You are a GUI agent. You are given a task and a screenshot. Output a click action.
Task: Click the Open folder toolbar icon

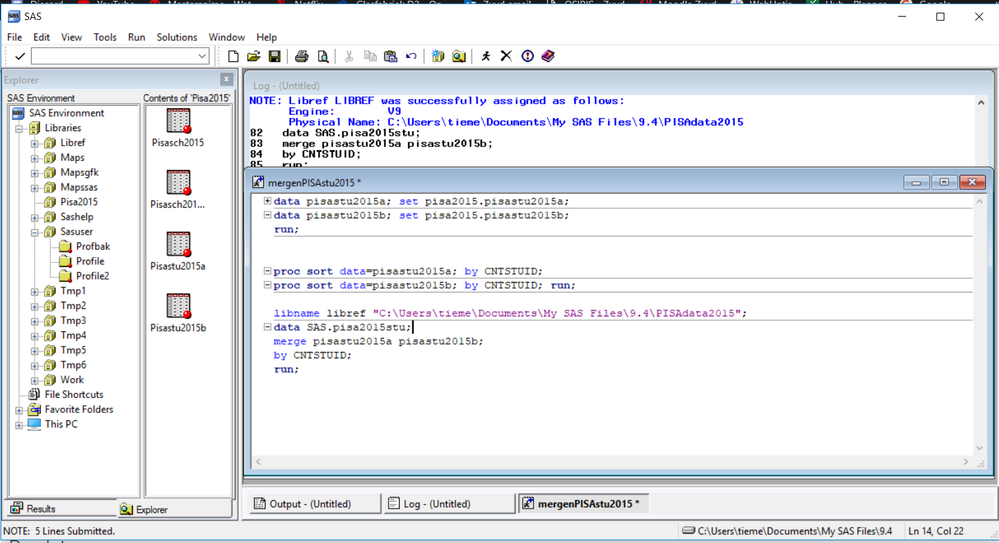coord(254,57)
